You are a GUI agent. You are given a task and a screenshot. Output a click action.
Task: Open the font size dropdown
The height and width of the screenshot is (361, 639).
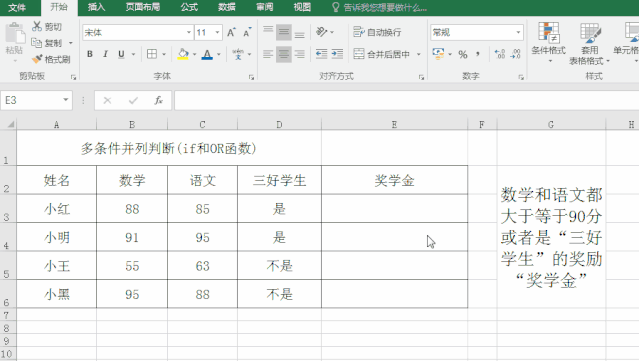click(218, 32)
